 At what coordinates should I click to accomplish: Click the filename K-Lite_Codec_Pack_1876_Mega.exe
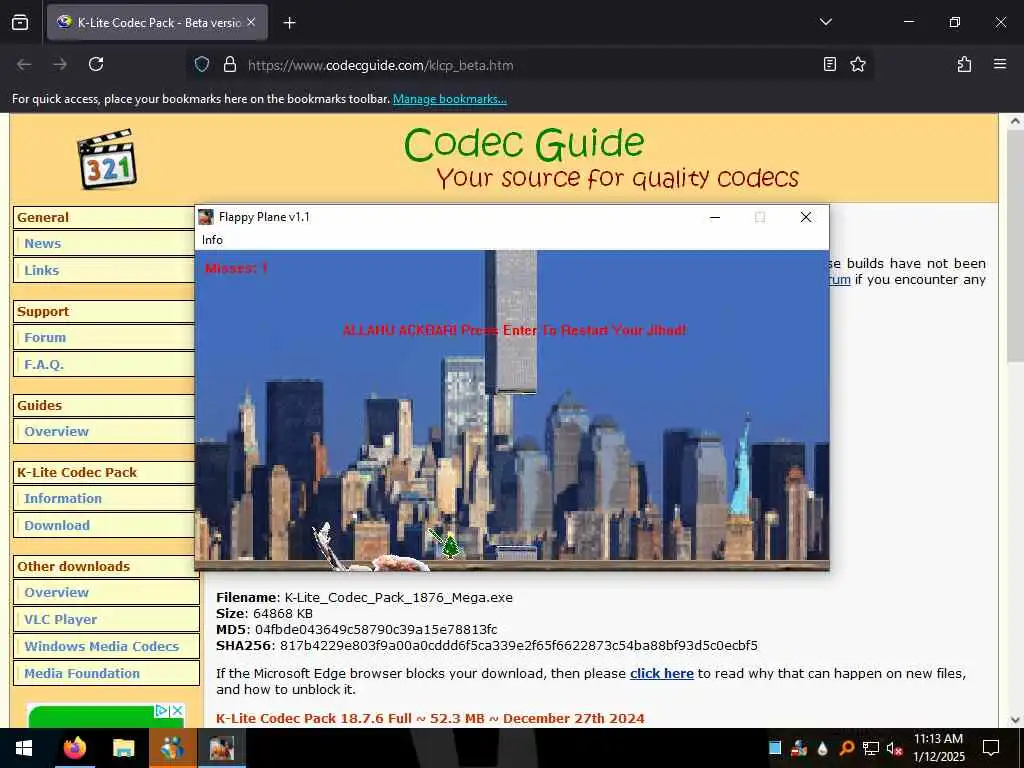click(398, 598)
